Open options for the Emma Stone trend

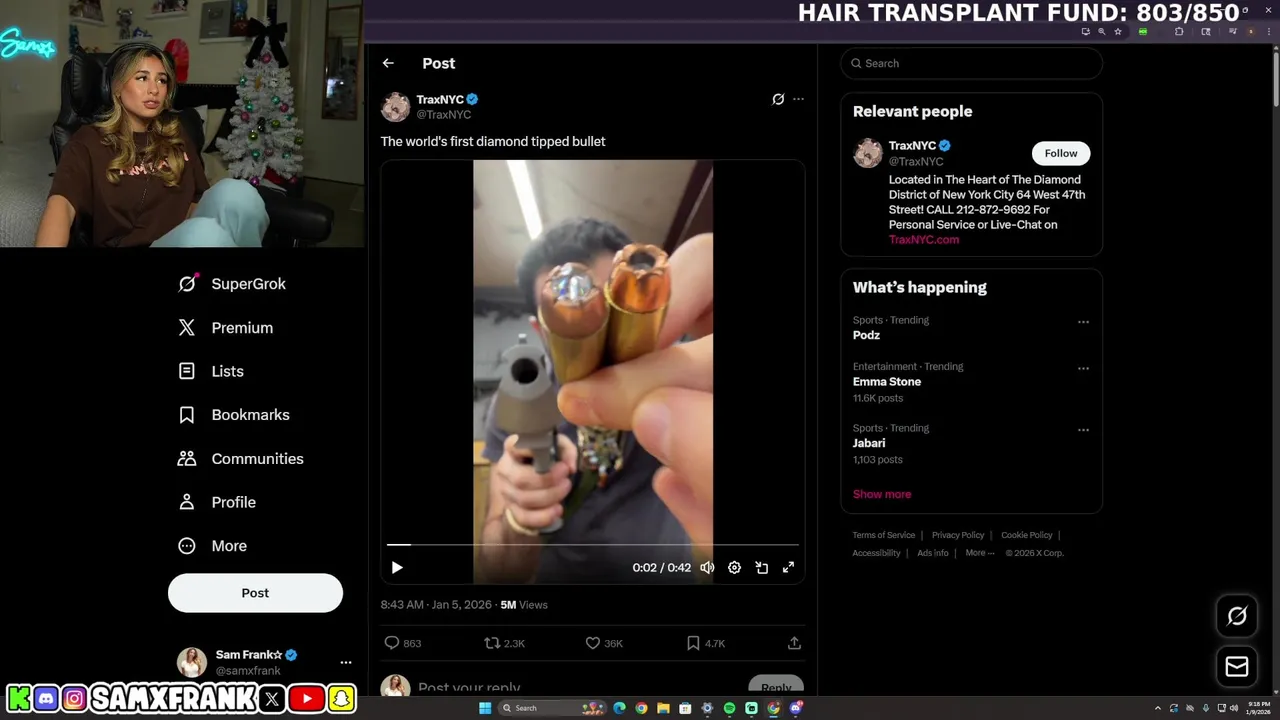pos(1083,368)
